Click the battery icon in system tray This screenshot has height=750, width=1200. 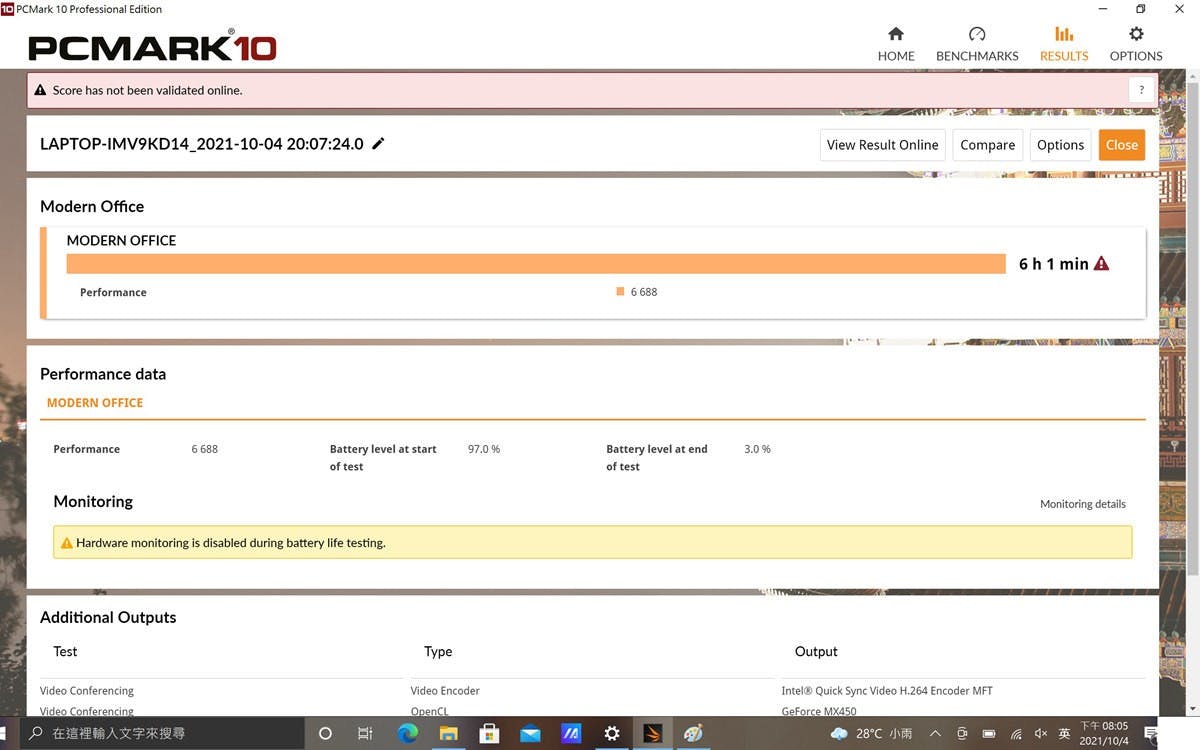[x=989, y=733]
